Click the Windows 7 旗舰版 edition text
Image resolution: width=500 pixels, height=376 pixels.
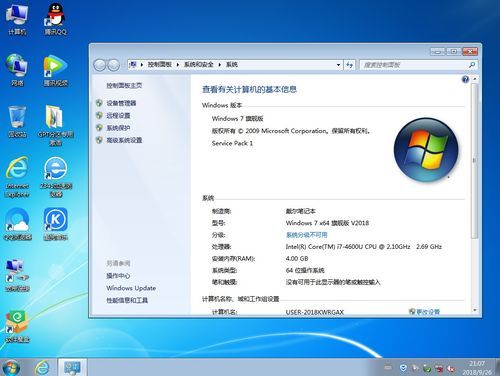coord(238,118)
